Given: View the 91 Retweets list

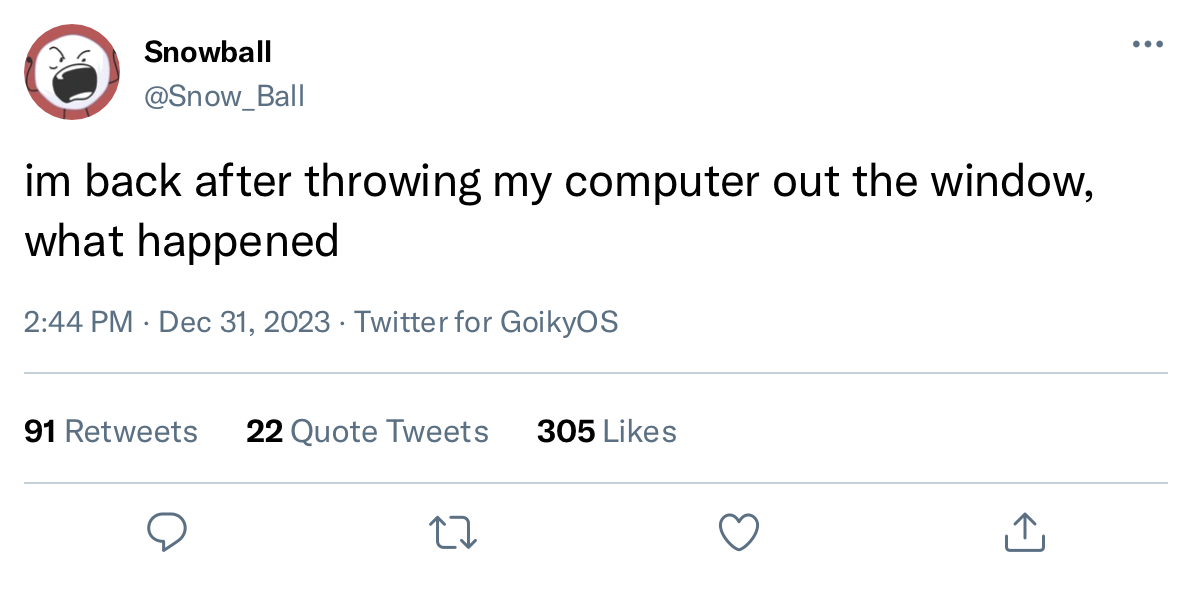Looking at the screenshot, I should (111, 431).
